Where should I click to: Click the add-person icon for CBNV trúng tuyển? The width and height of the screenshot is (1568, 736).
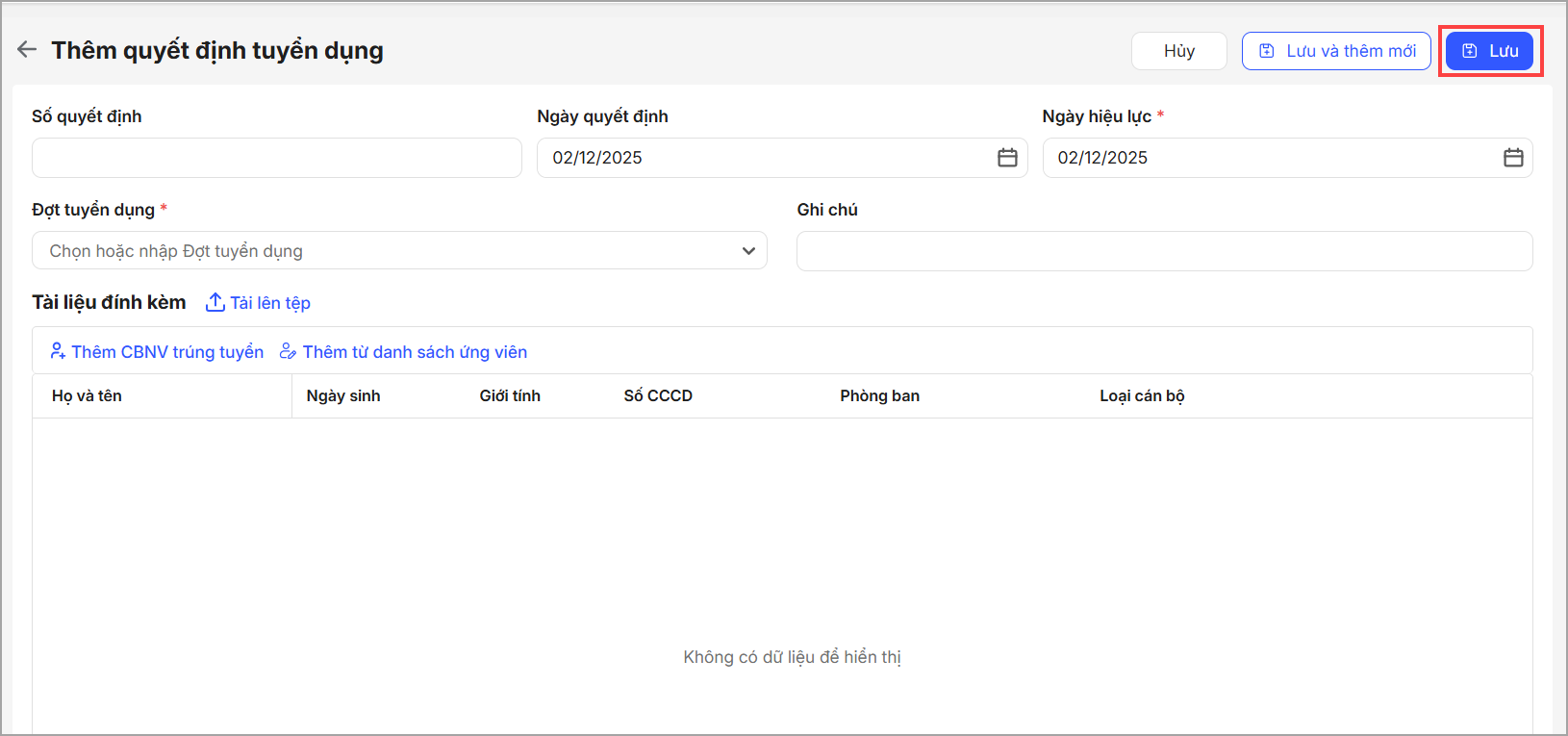(x=58, y=351)
